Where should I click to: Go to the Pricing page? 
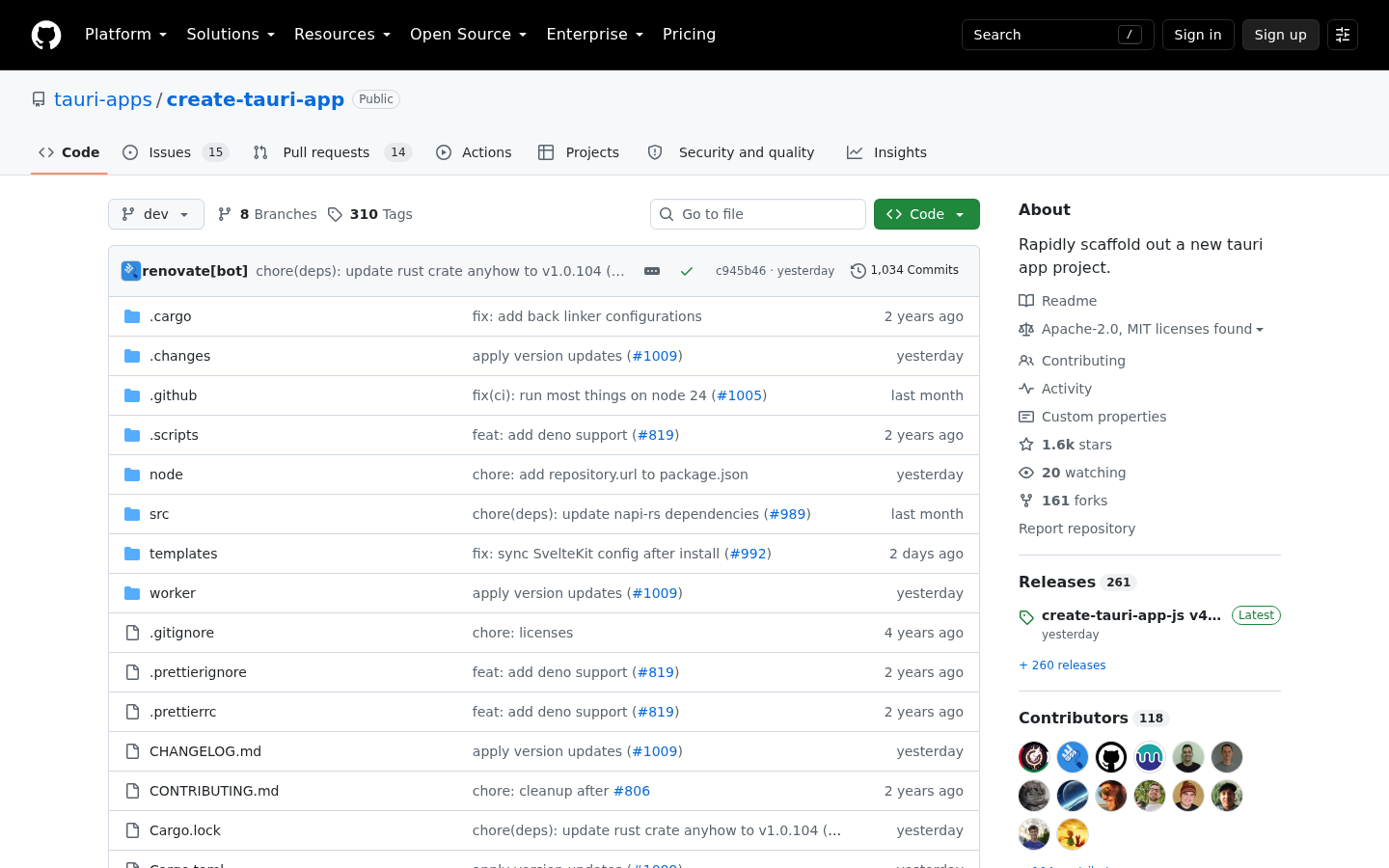click(x=690, y=35)
